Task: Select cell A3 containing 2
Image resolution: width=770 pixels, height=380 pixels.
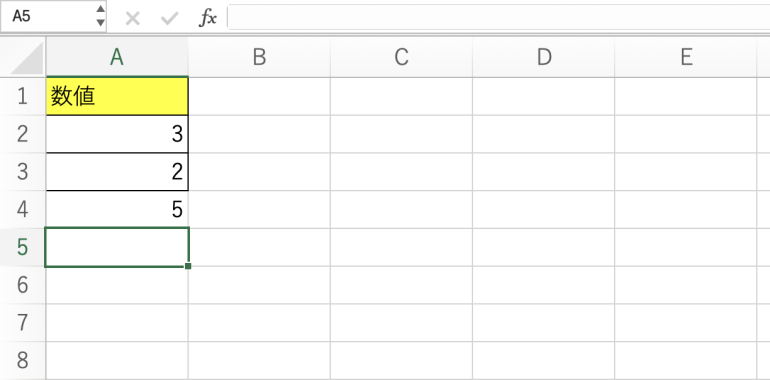Action: (x=117, y=172)
